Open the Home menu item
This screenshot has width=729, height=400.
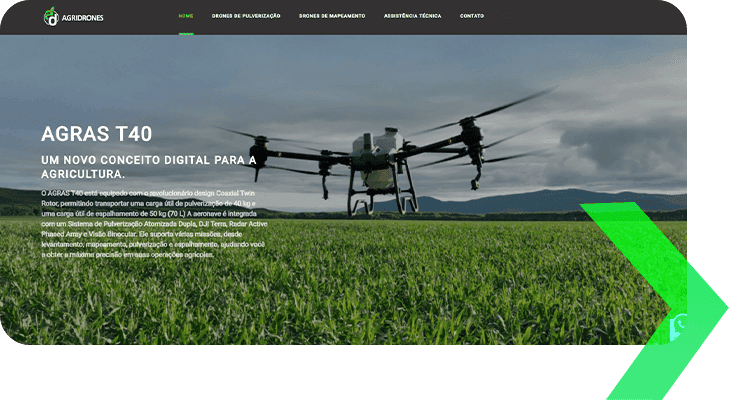pos(186,16)
